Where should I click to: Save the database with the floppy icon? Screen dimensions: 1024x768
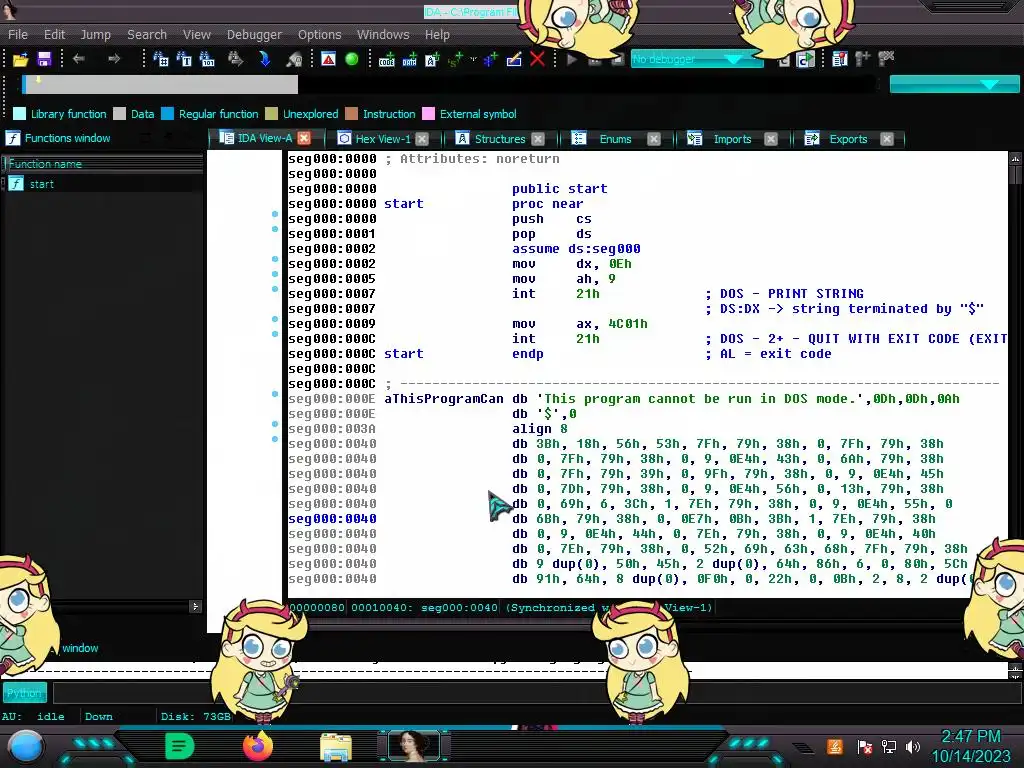click(x=44, y=59)
